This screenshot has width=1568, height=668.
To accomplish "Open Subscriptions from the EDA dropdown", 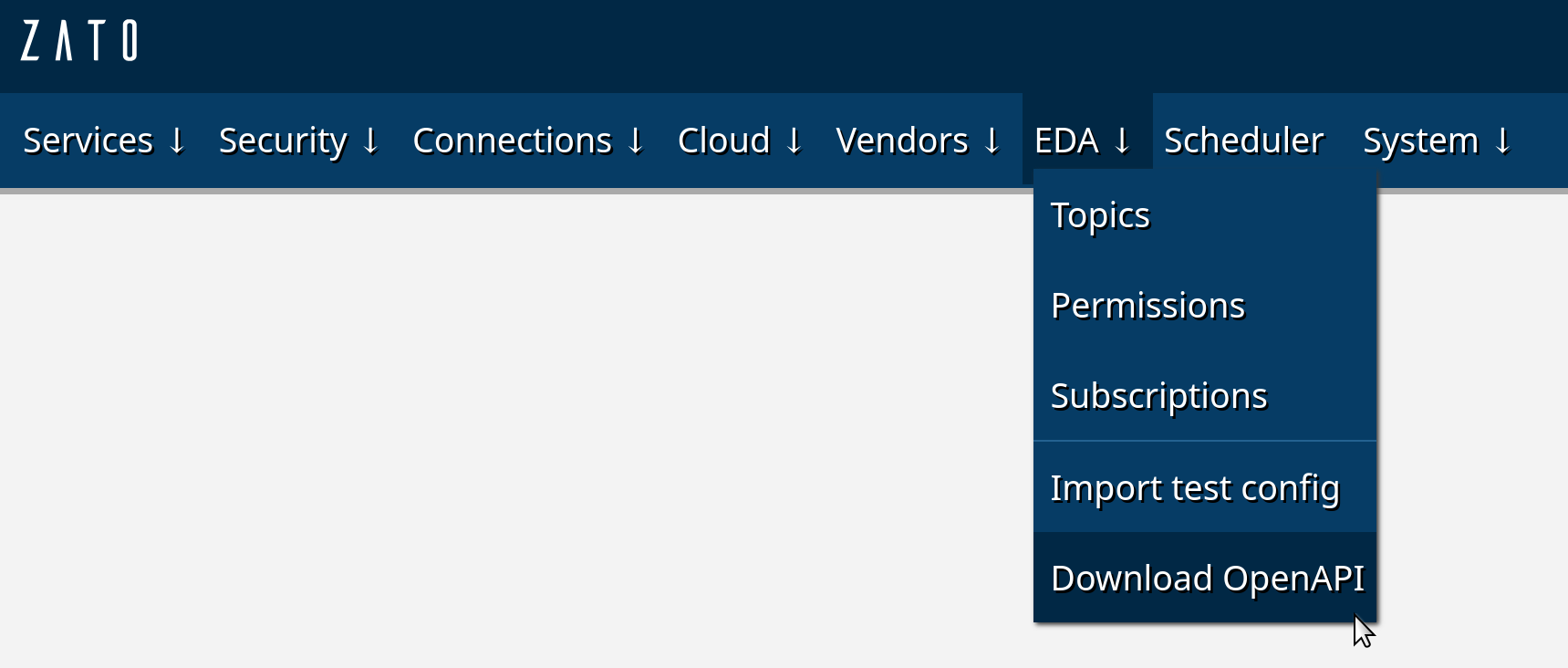I will pyautogui.click(x=1158, y=396).
